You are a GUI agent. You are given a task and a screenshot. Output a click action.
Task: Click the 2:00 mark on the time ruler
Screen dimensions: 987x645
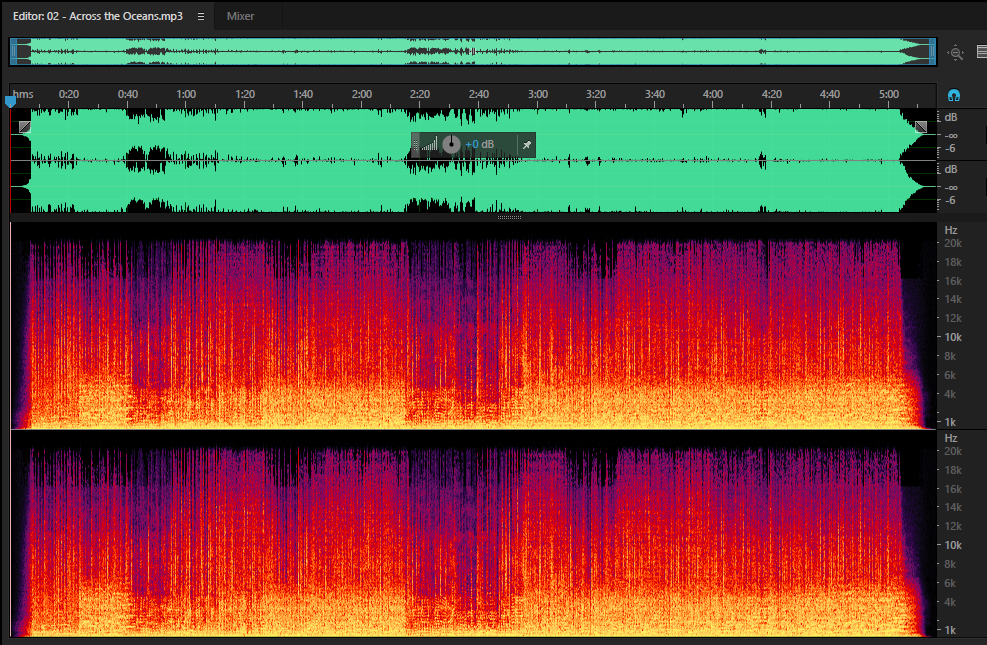pyautogui.click(x=362, y=94)
